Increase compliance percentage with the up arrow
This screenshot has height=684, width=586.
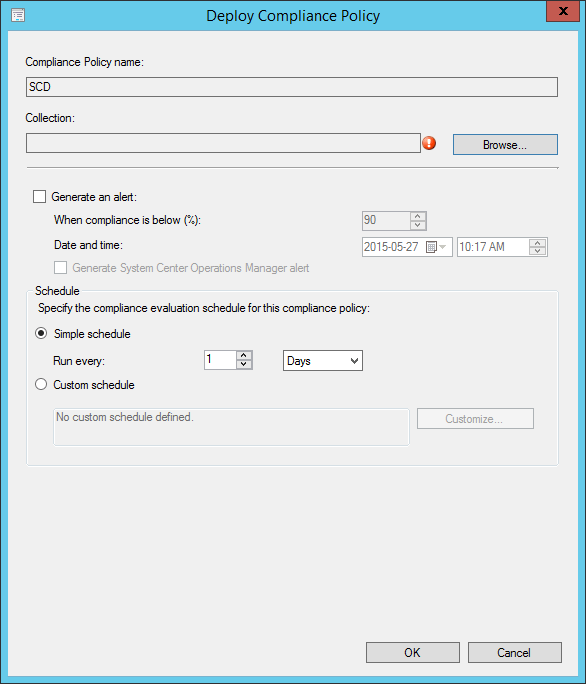[x=418, y=216]
